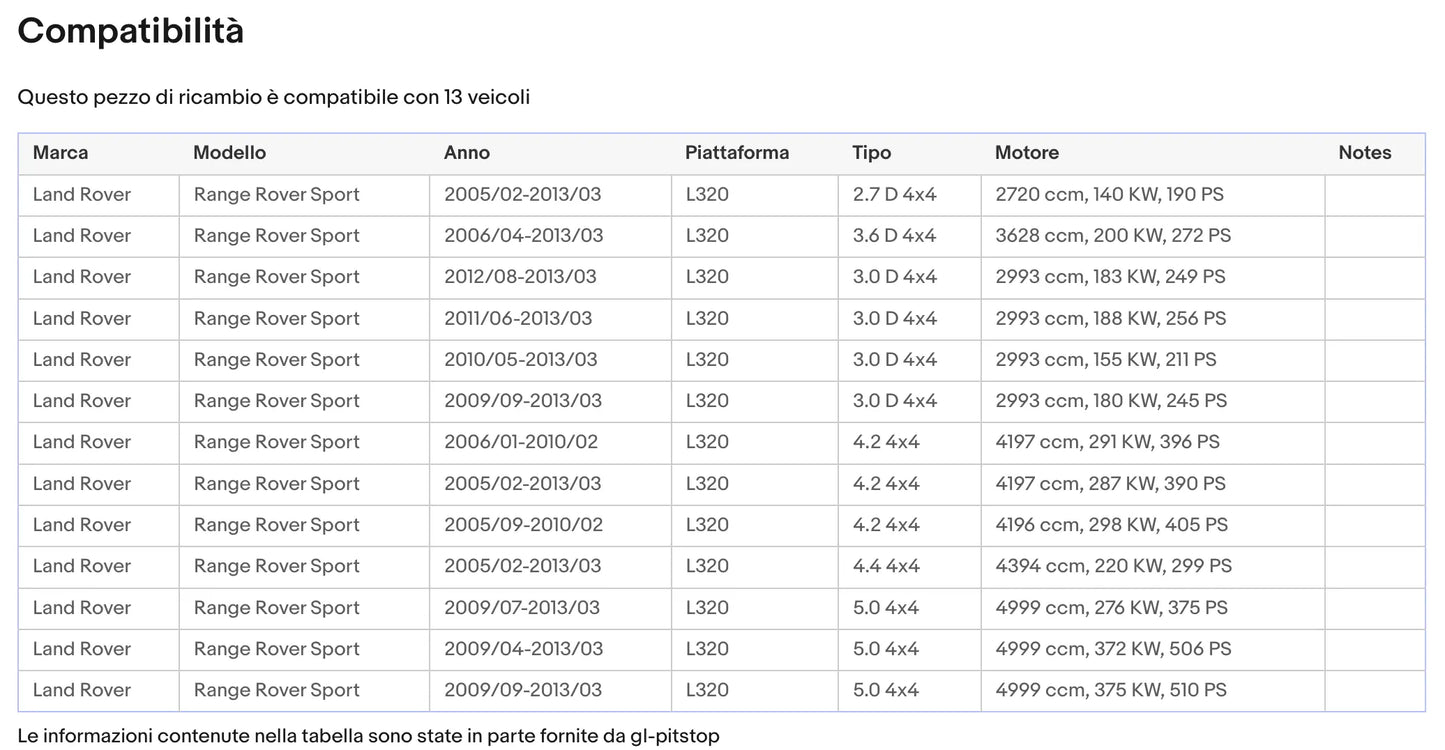This screenshot has height=750, width=1445.
Task: Click the Modello column header
Action: click(229, 153)
